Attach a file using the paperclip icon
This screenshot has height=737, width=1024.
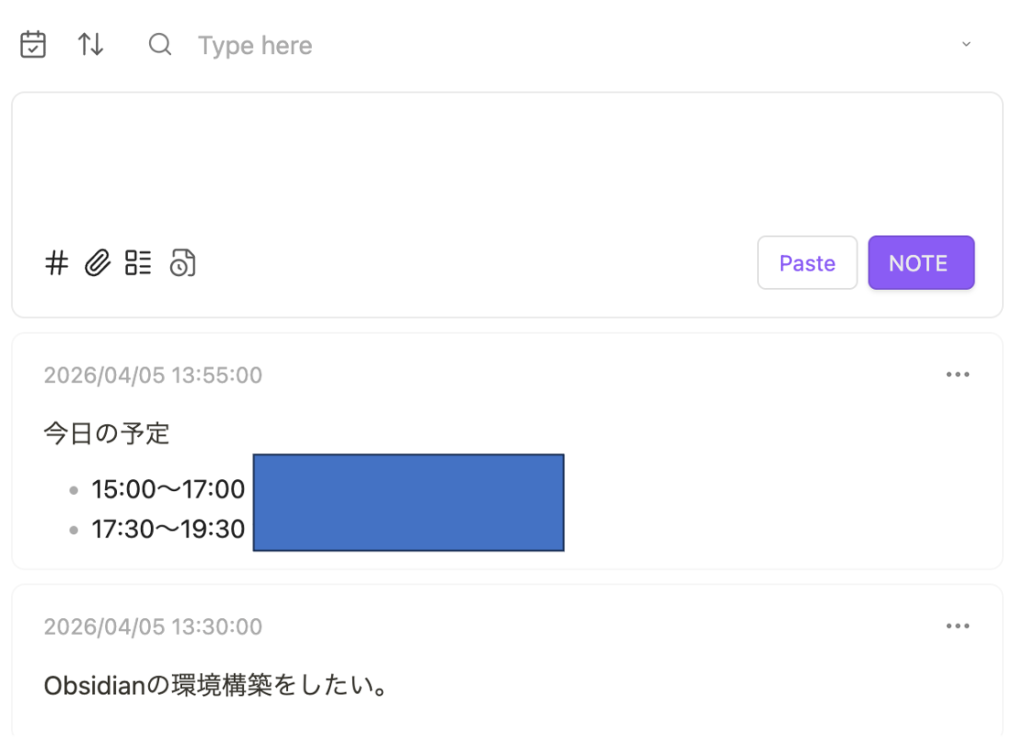[x=97, y=263]
